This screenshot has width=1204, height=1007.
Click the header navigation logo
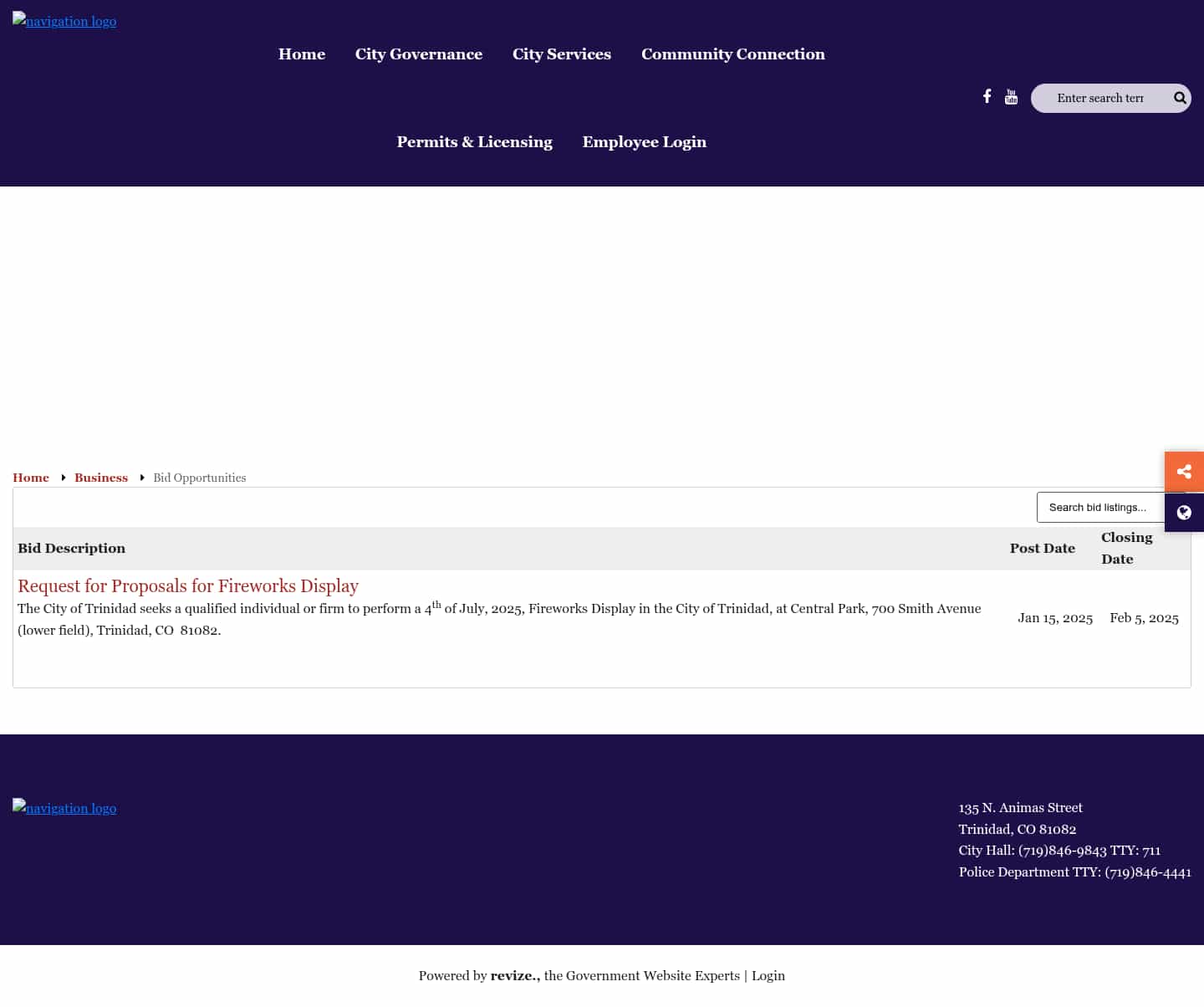(64, 21)
